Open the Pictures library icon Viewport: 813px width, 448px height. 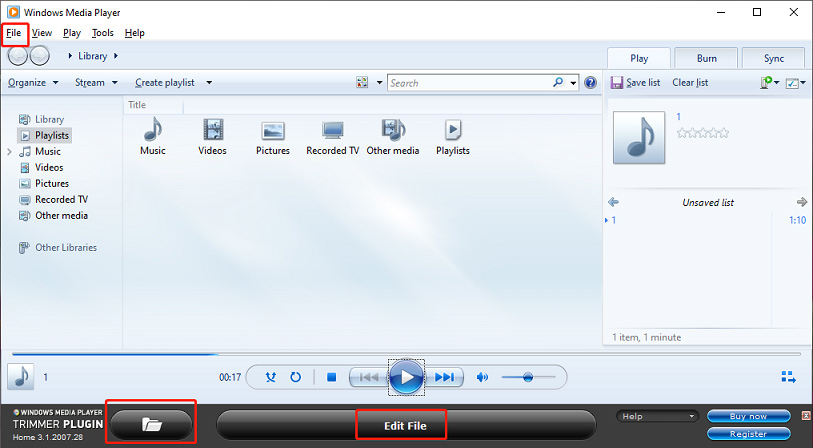click(273, 136)
